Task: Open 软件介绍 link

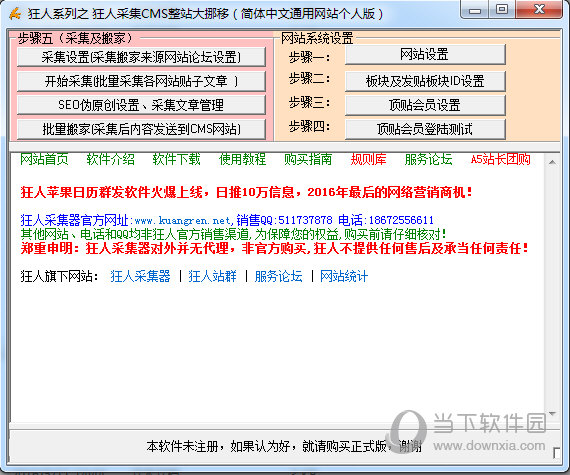Action: [111, 159]
